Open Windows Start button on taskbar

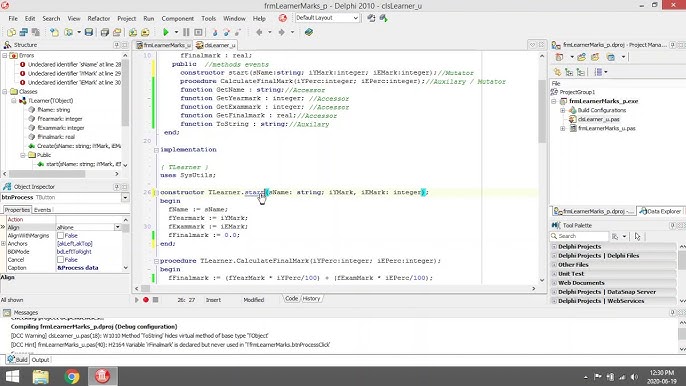tap(12, 376)
